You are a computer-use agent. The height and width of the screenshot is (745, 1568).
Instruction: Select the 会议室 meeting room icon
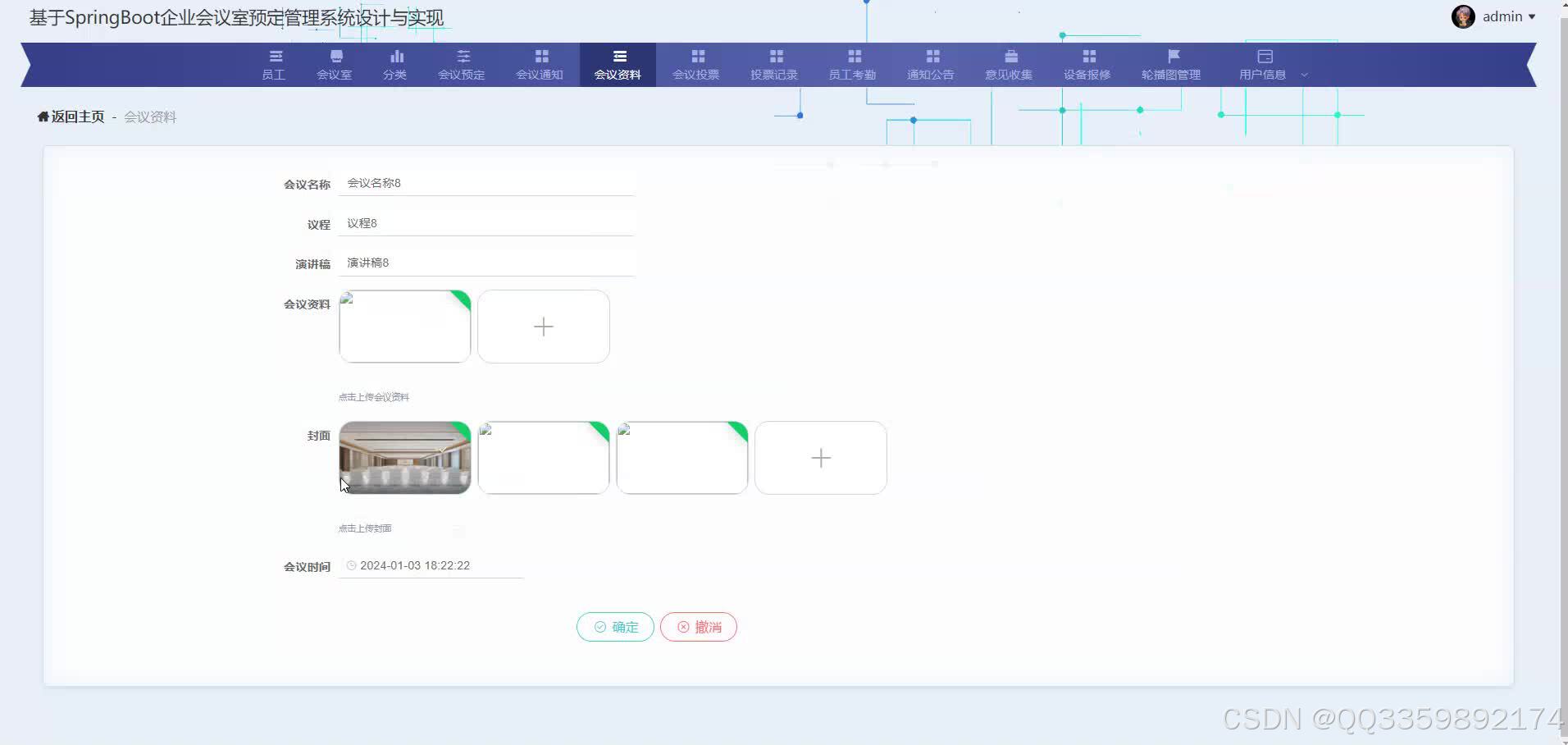(335, 55)
